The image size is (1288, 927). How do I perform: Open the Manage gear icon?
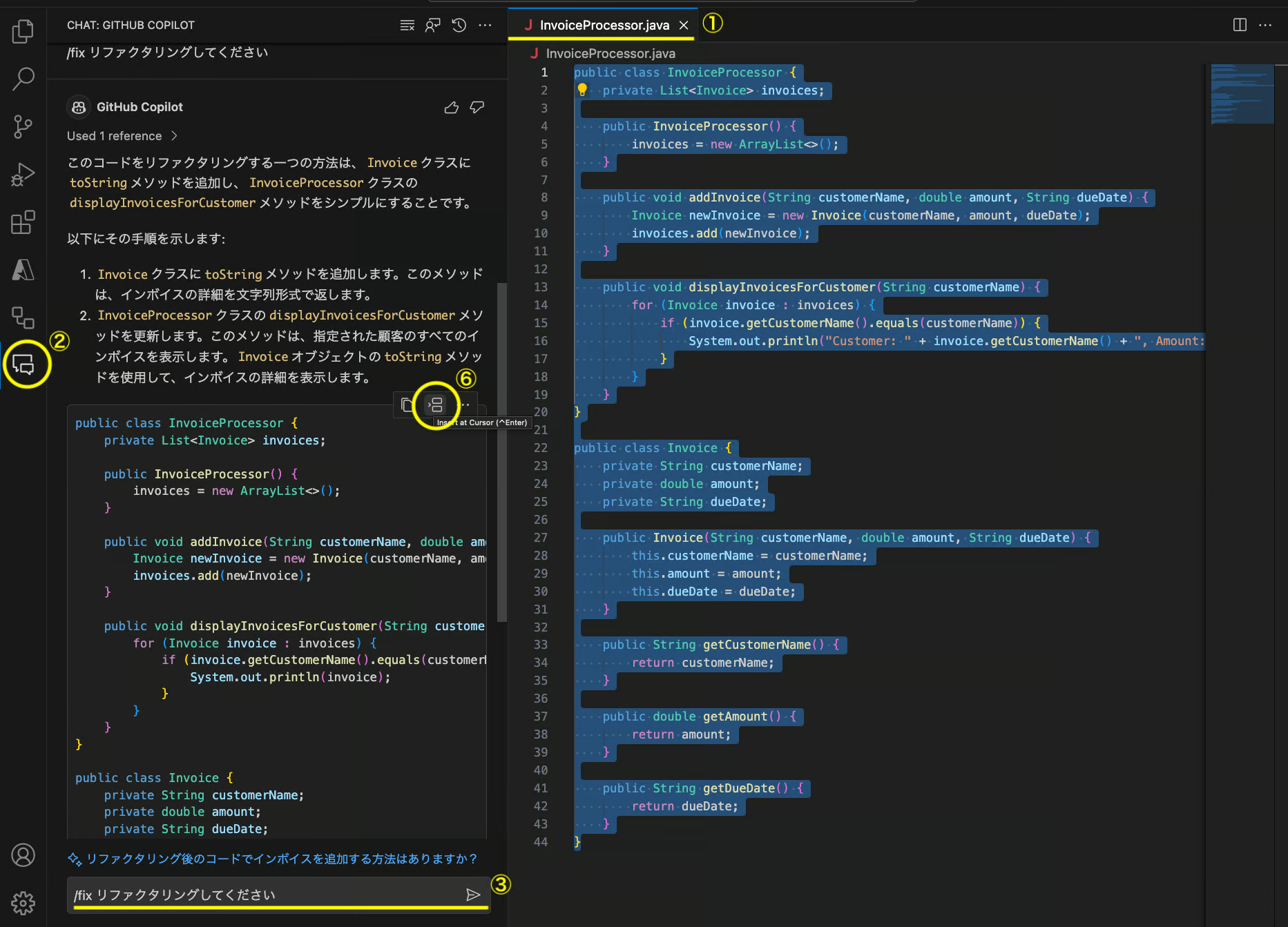pyautogui.click(x=23, y=903)
